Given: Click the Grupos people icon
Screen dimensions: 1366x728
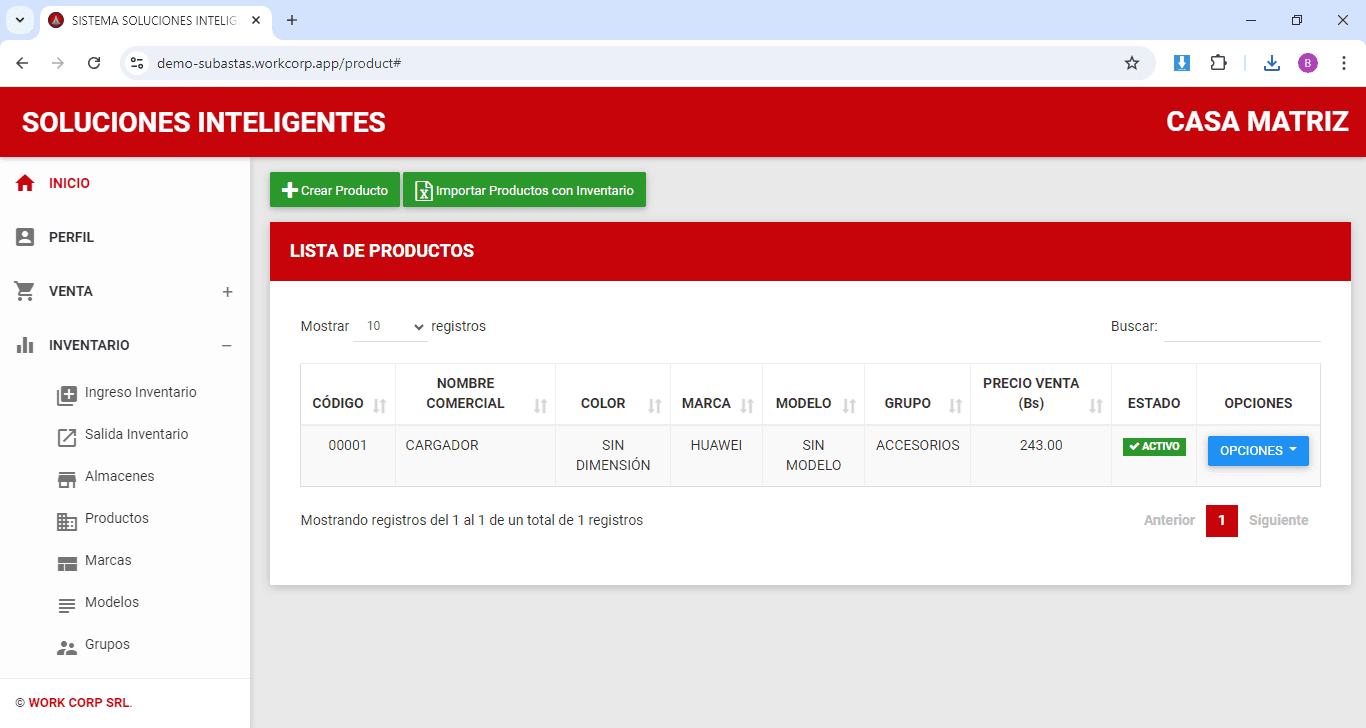Looking at the screenshot, I should pyautogui.click(x=67, y=647).
